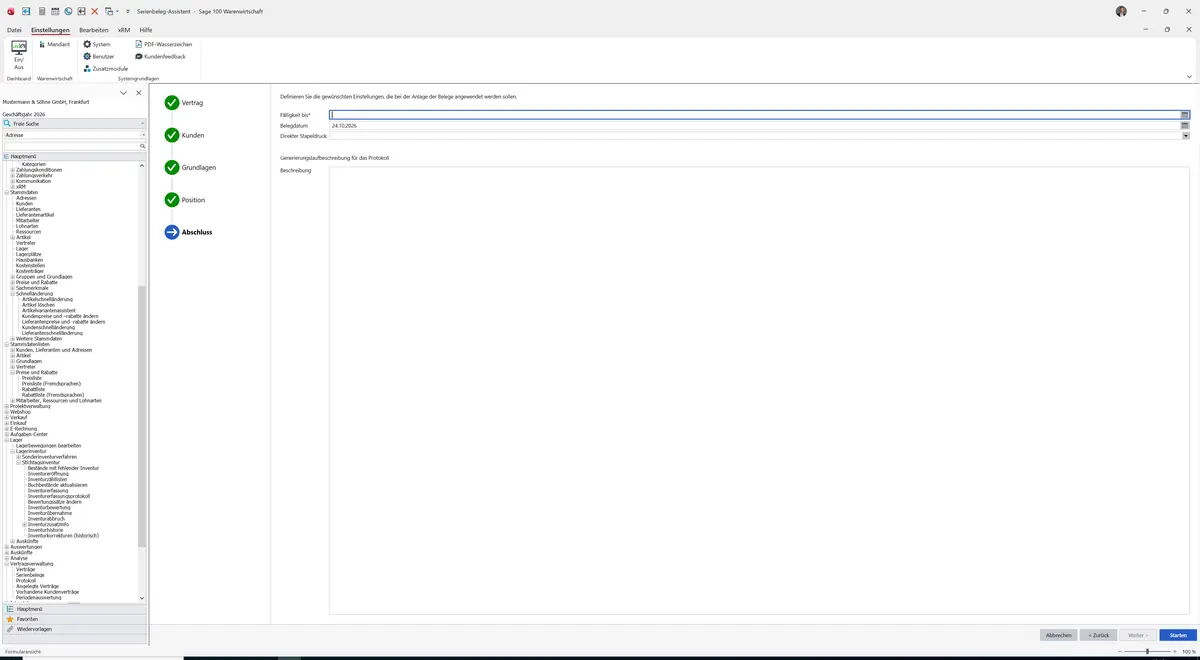
Task: Close the navigation pane with its X icon
Action: pyautogui.click(x=138, y=93)
